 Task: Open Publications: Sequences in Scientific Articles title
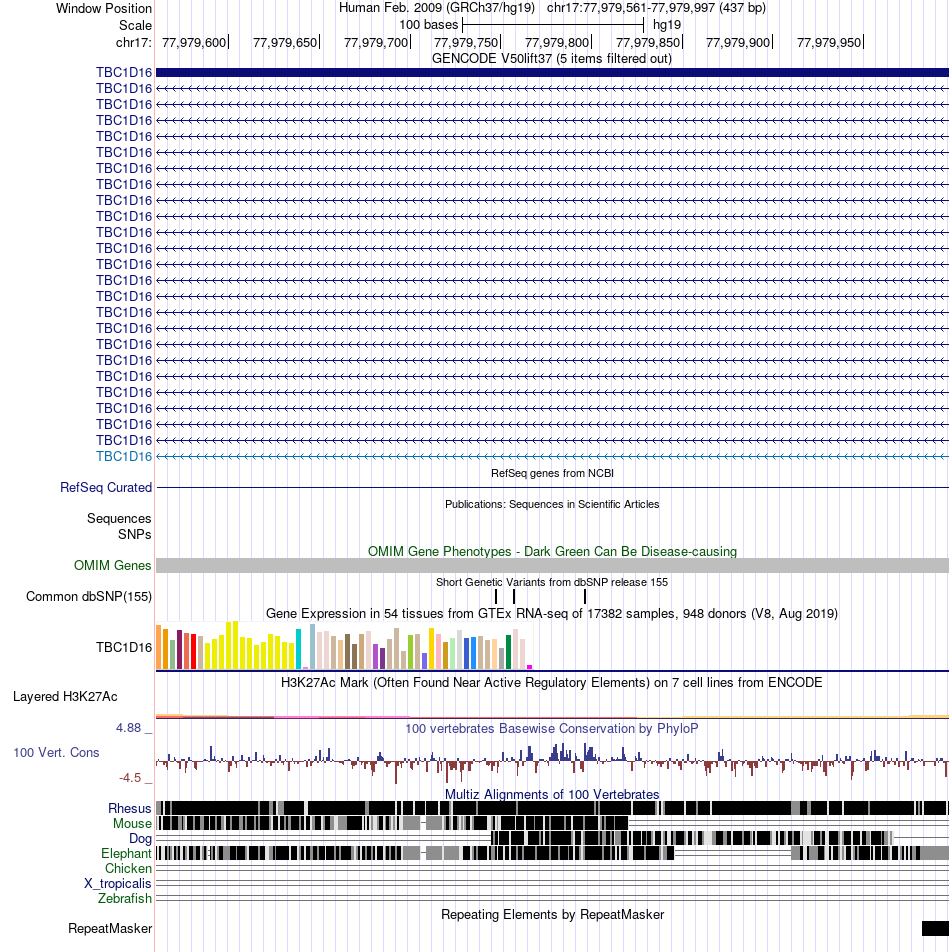[x=552, y=504]
